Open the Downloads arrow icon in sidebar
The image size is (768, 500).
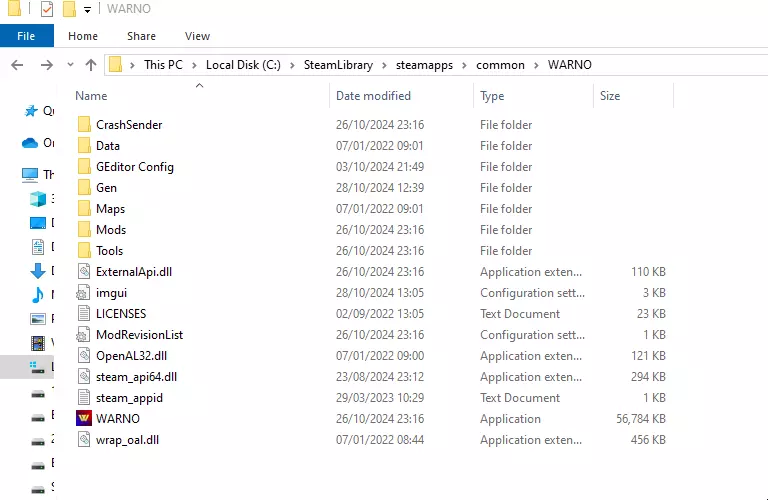point(38,270)
